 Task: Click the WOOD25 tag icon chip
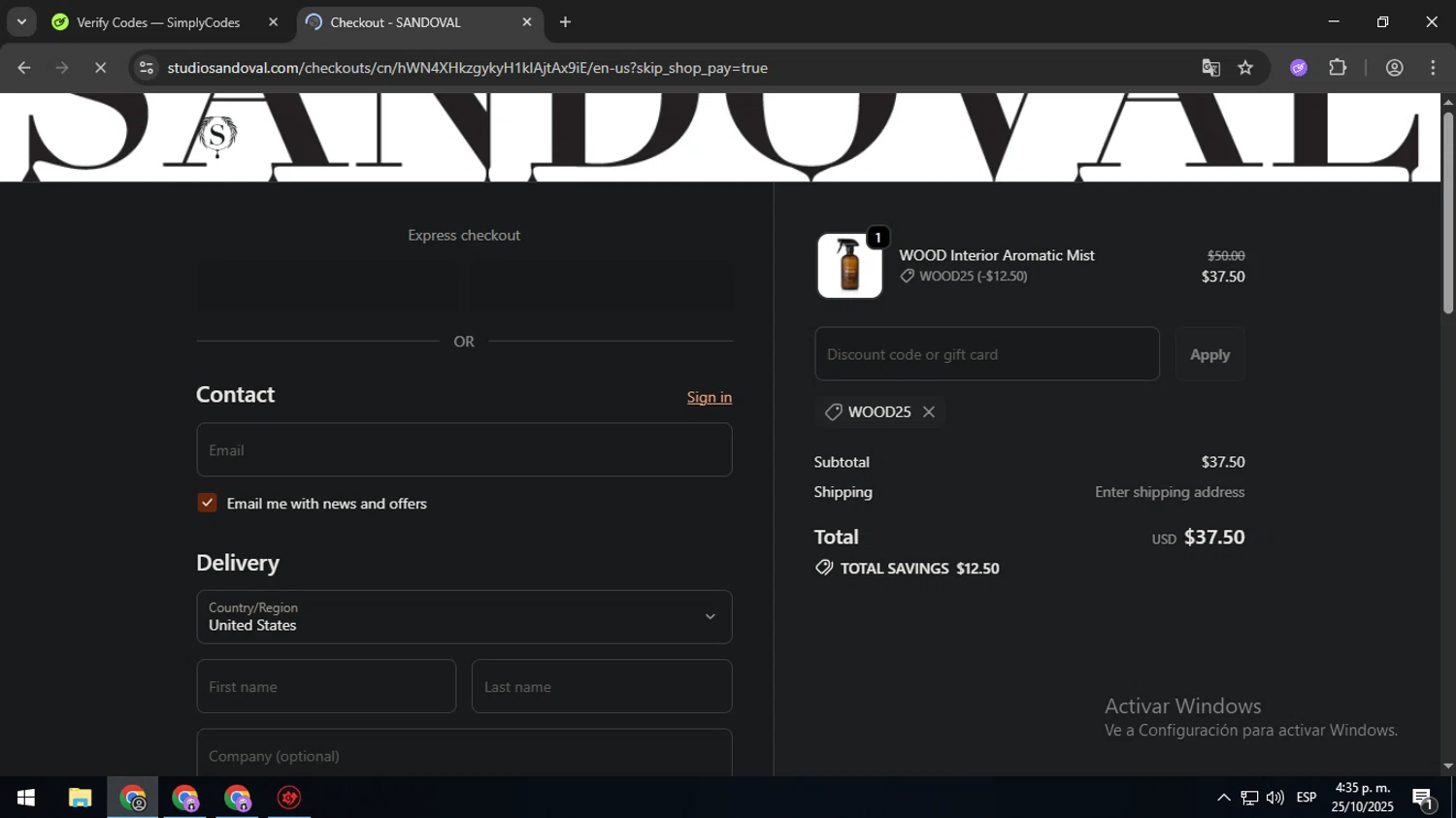tap(833, 411)
